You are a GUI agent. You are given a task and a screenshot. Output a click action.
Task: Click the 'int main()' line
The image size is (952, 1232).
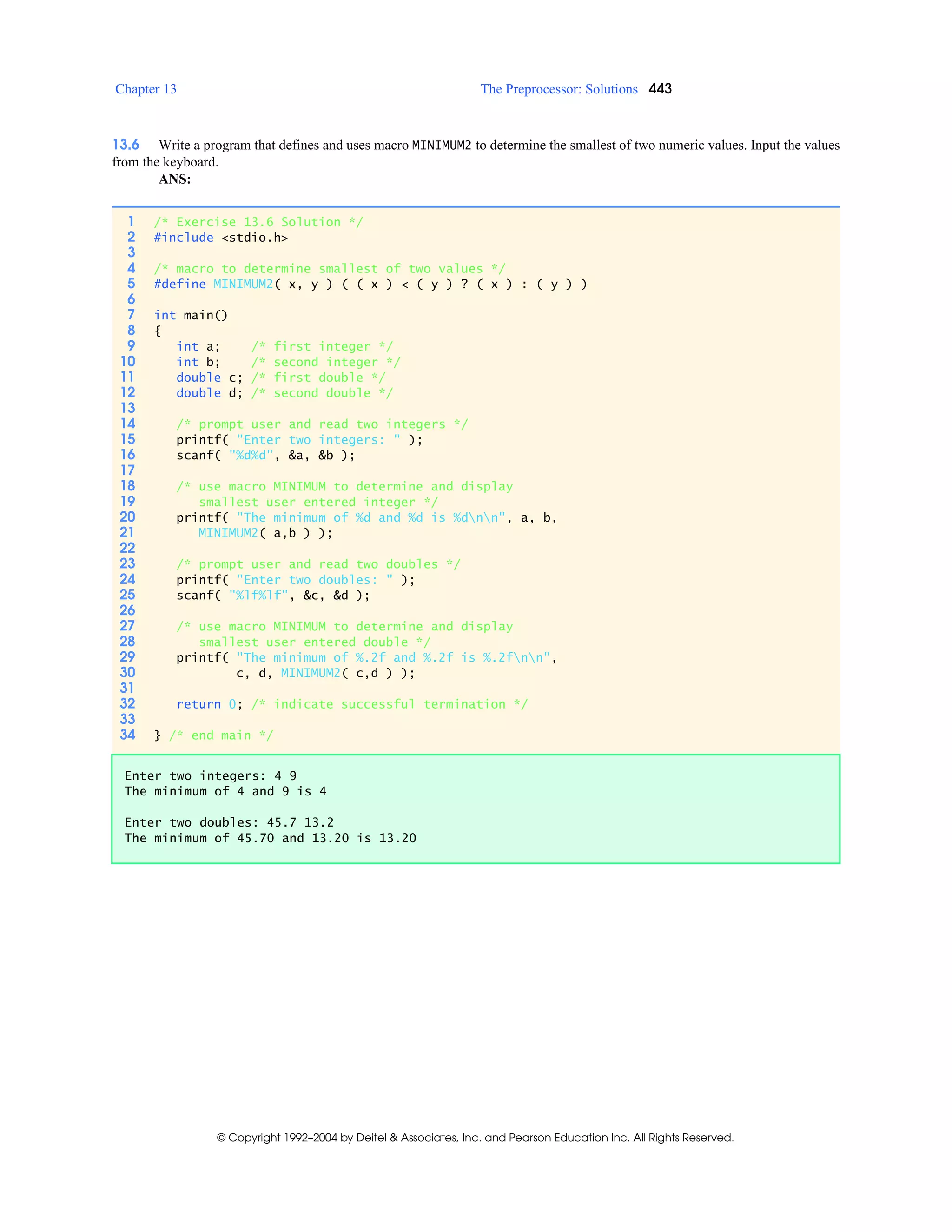[191, 315]
